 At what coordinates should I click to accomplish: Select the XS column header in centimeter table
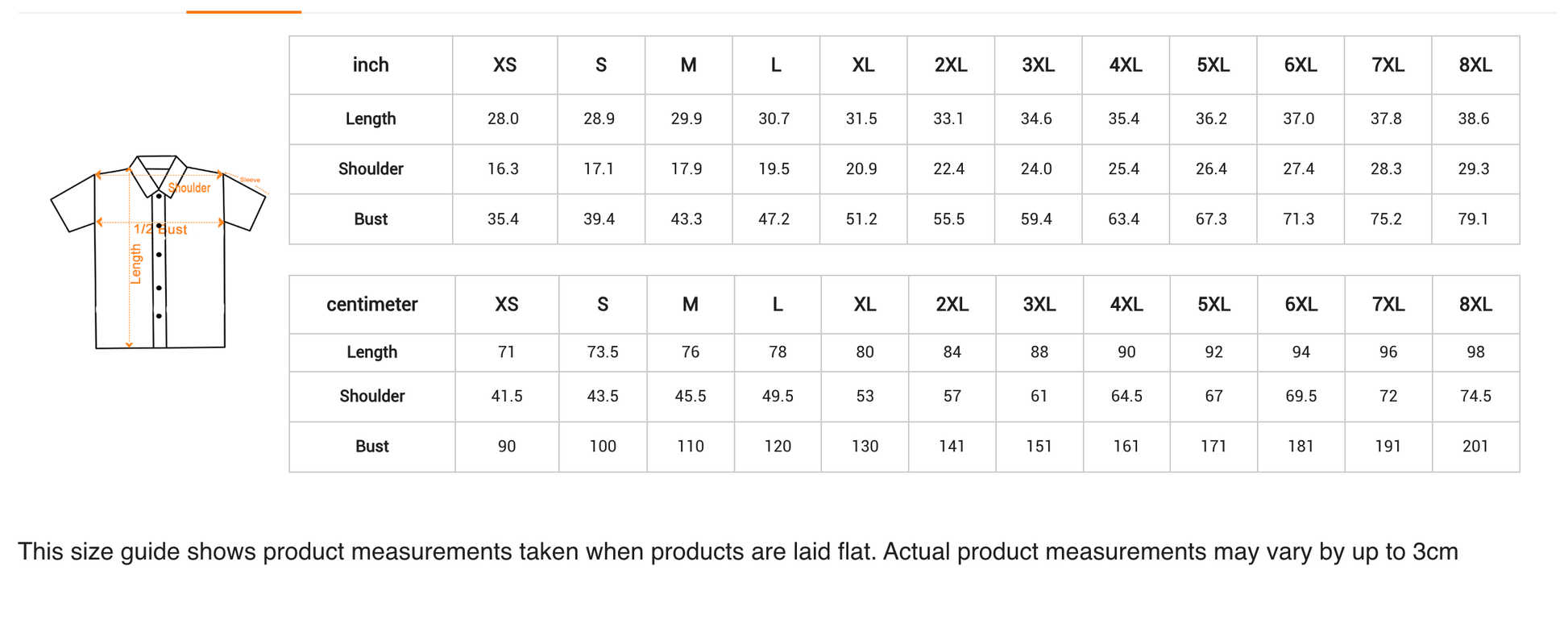tap(506, 305)
